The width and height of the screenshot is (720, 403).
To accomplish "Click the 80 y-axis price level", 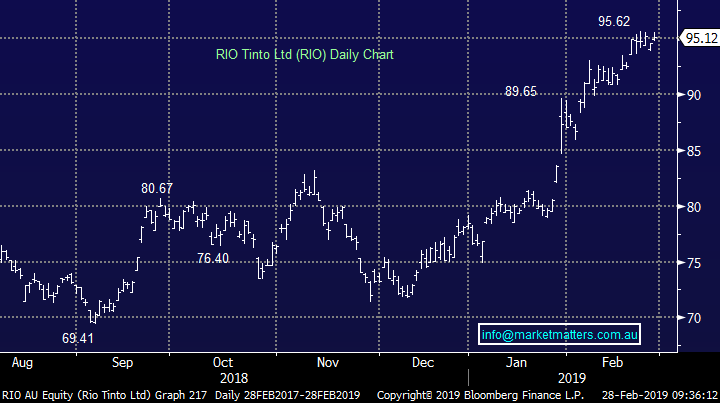I will [693, 207].
